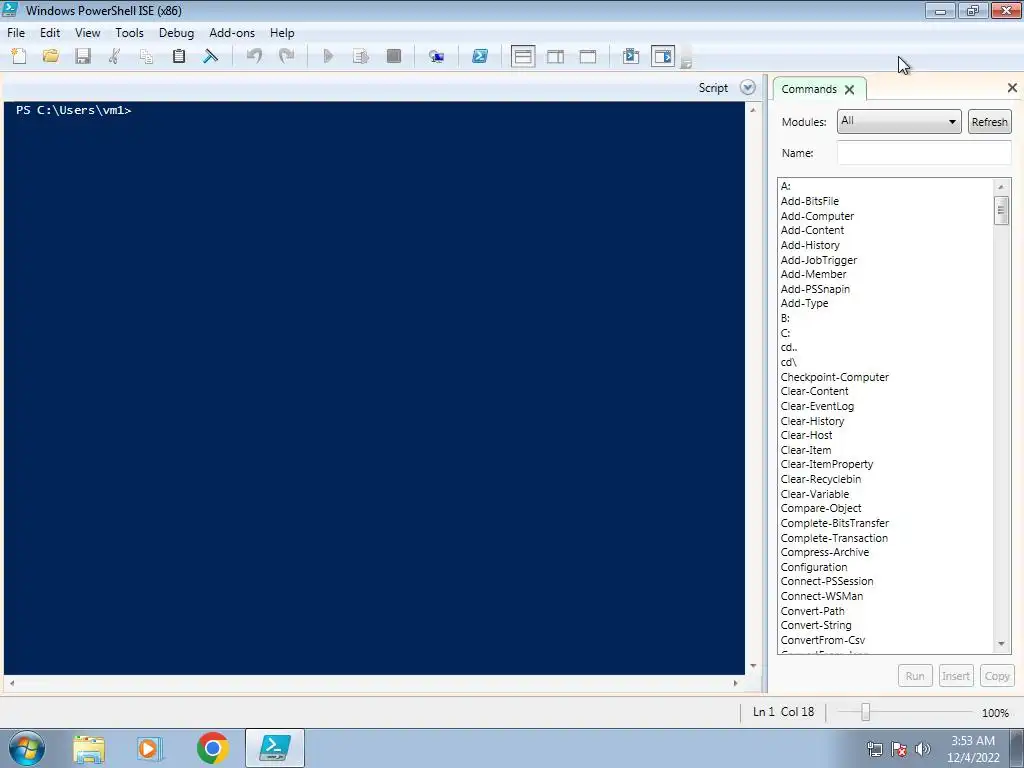1024x768 pixels.
Task: Select ConvertFrom-Csv command
Action: [823, 641]
